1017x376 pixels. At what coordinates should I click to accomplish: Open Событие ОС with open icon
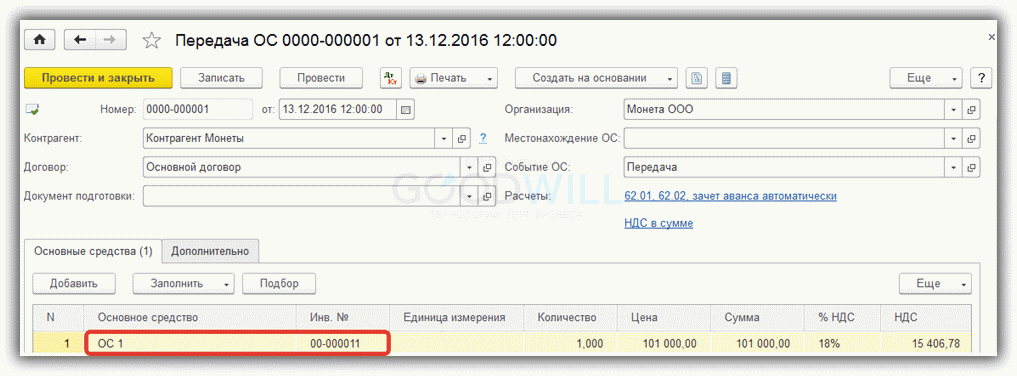(x=971, y=167)
